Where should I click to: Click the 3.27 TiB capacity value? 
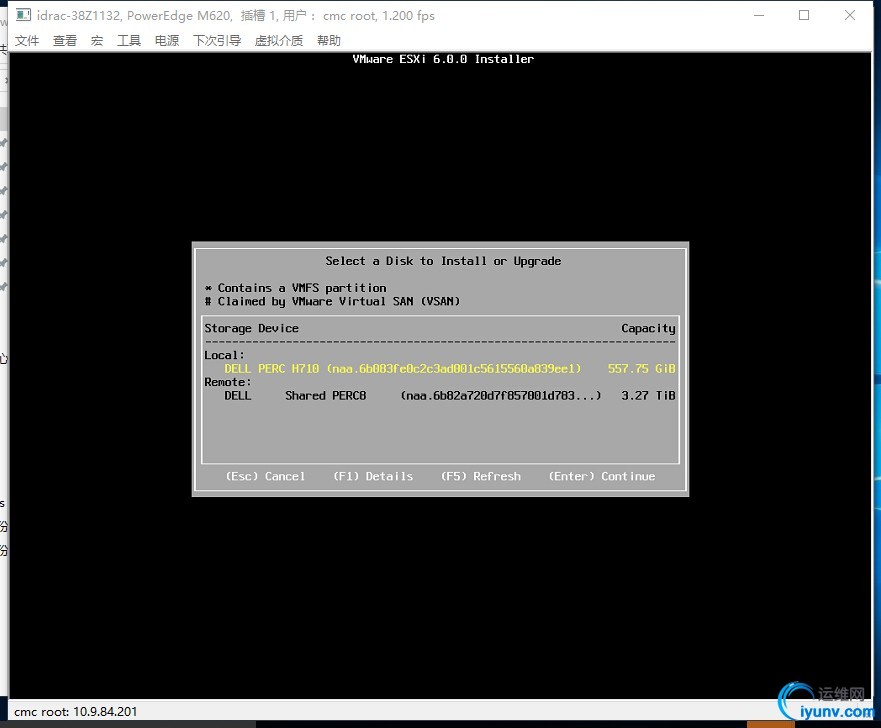point(648,395)
